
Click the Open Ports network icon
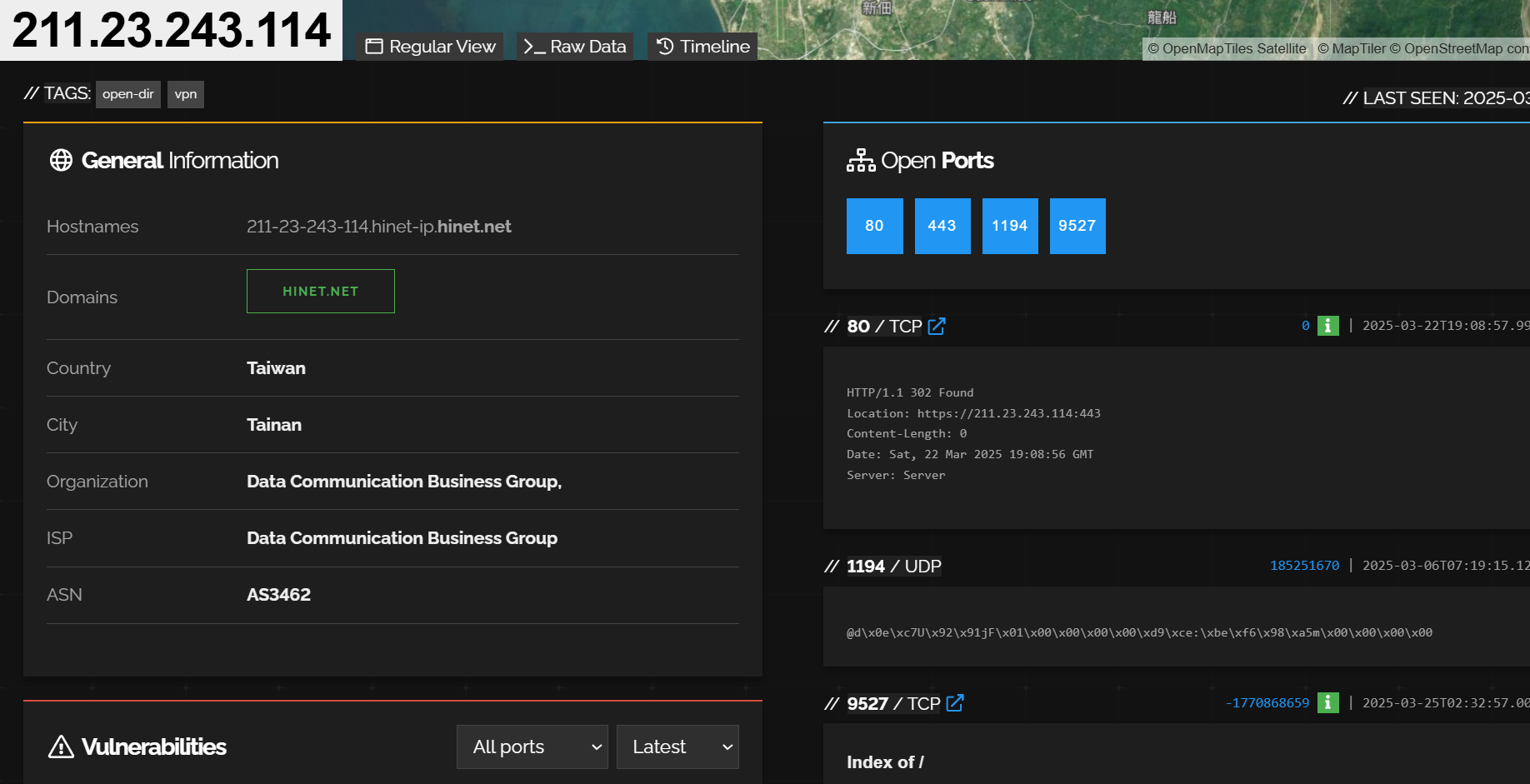[x=861, y=160]
